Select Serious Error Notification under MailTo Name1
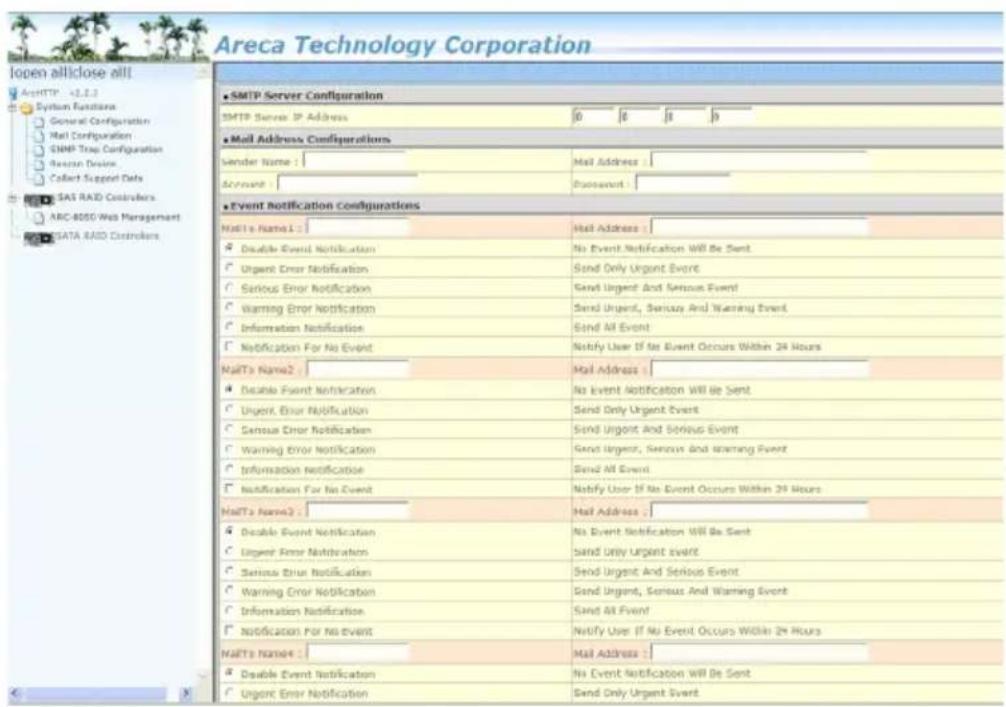The height and width of the screenshot is (707, 1006). [x=229, y=287]
